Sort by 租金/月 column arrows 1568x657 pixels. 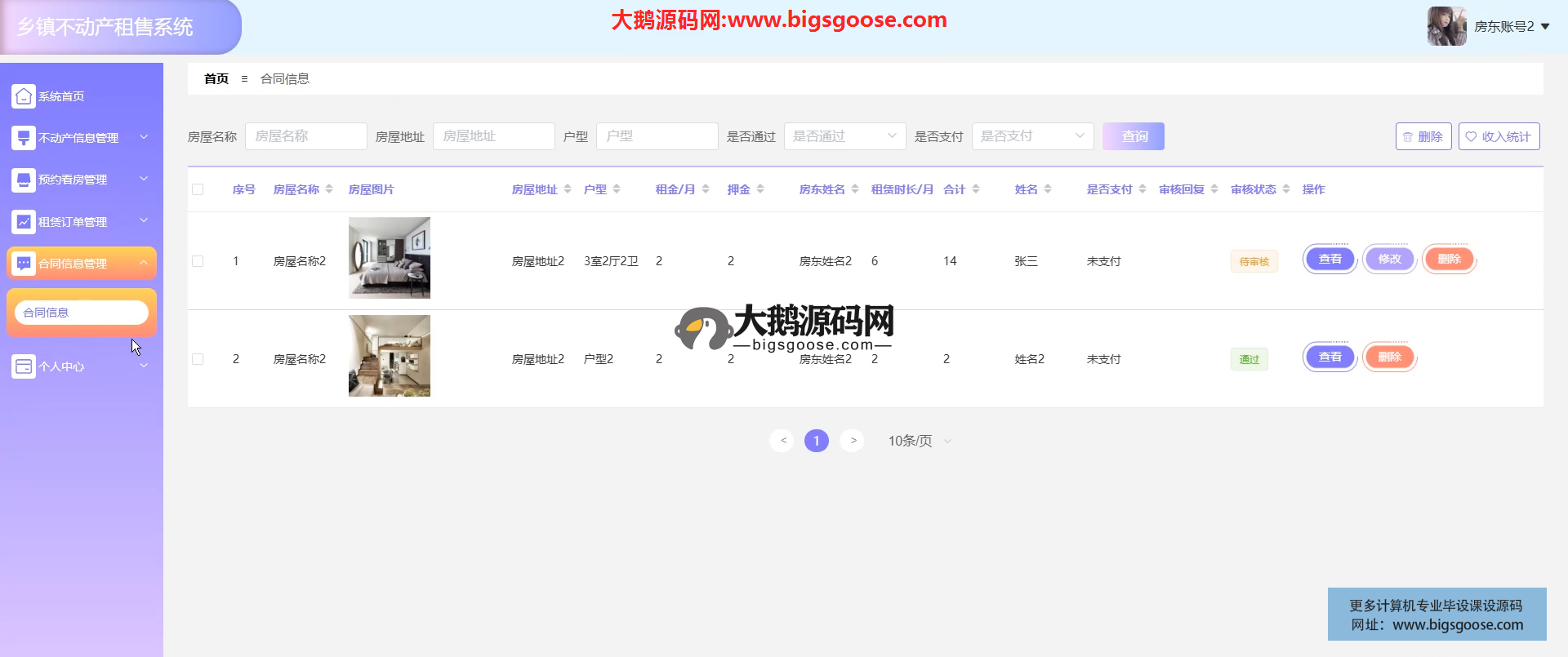[x=706, y=189]
